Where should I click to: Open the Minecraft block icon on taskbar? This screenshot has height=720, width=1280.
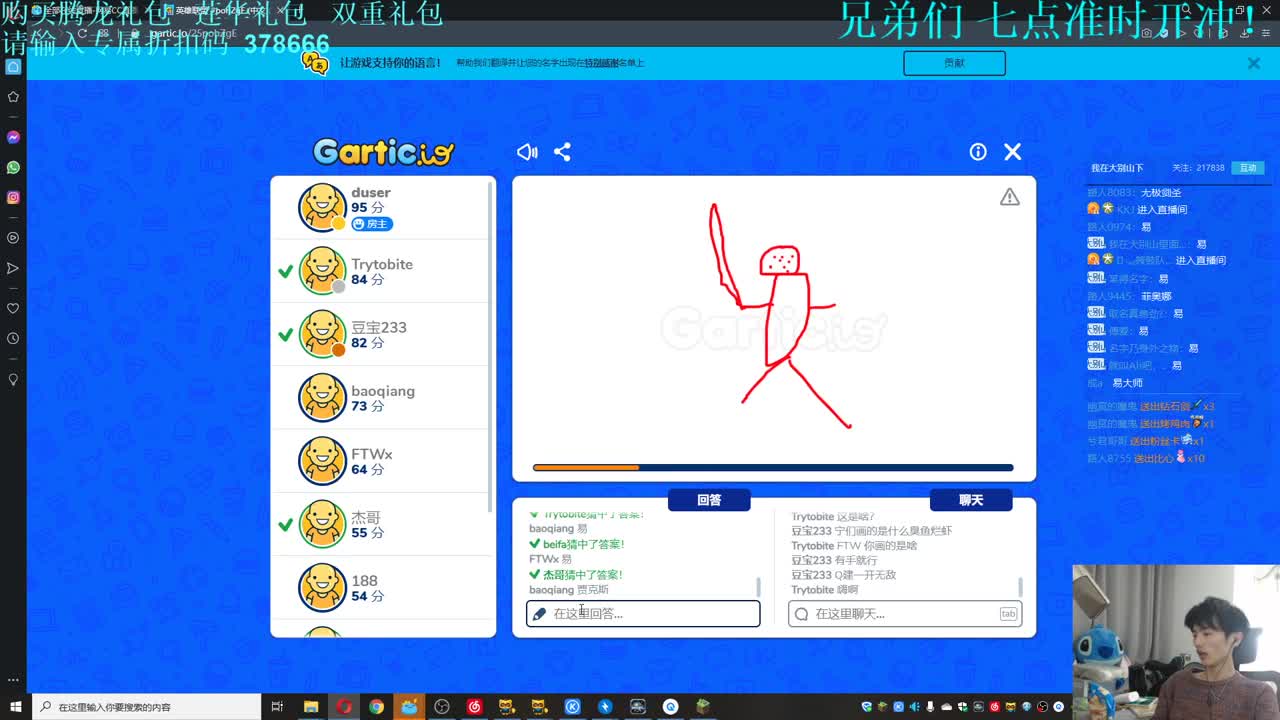(703, 707)
